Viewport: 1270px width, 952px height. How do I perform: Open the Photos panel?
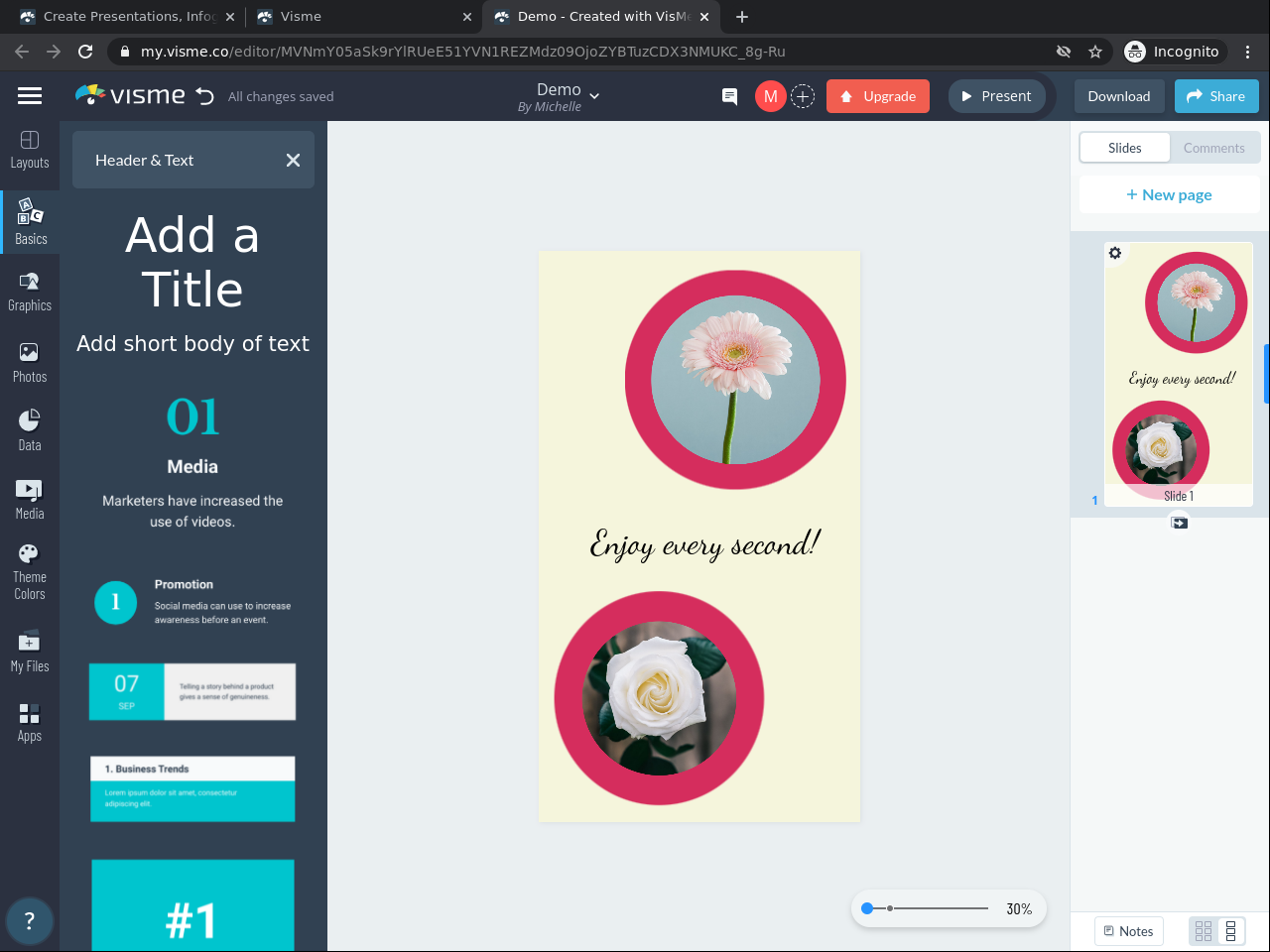[30, 363]
